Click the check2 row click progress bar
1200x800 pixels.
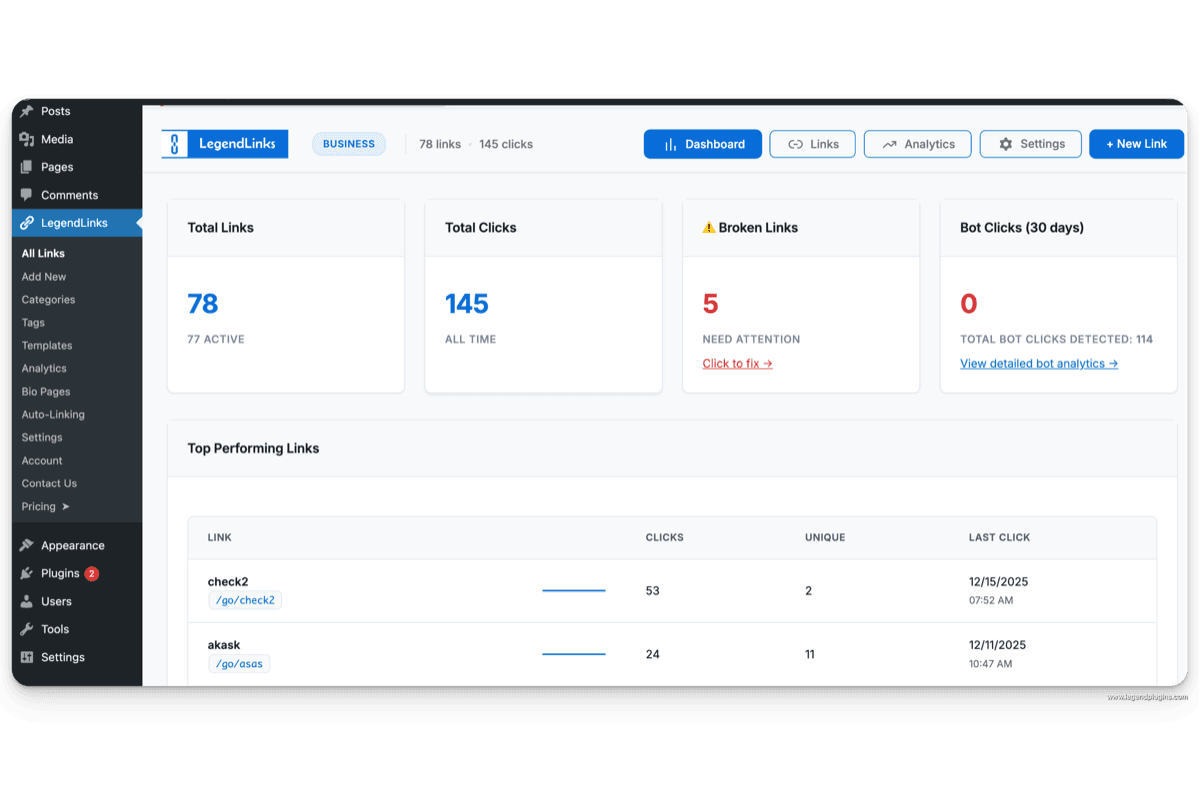coord(574,591)
